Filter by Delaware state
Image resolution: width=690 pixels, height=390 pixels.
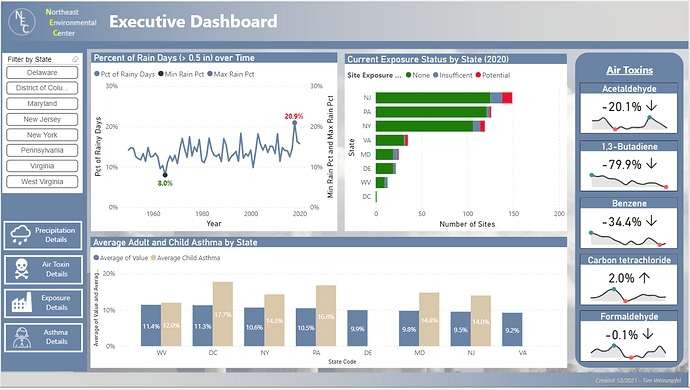pyautogui.click(x=42, y=73)
